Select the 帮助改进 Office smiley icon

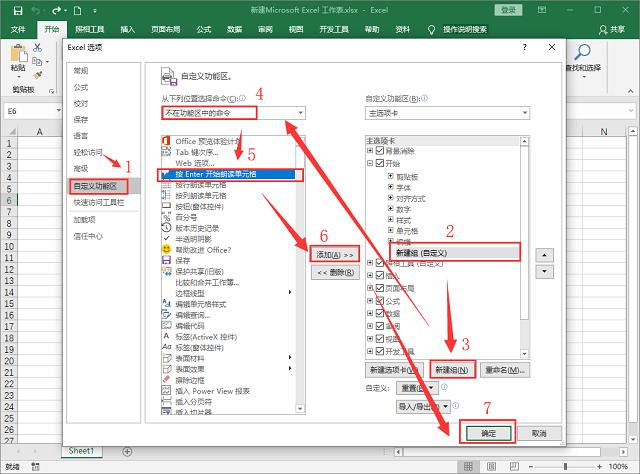click(166, 249)
